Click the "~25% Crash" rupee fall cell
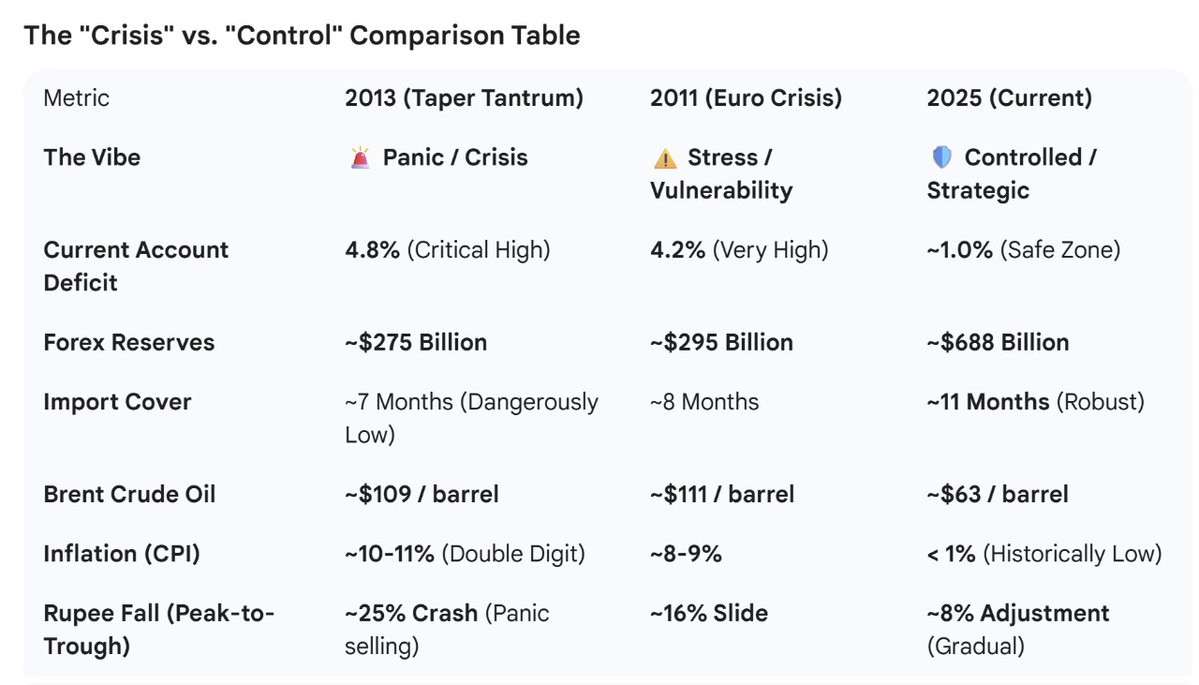The height and width of the screenshot is (685, 1199). (446, 629)
